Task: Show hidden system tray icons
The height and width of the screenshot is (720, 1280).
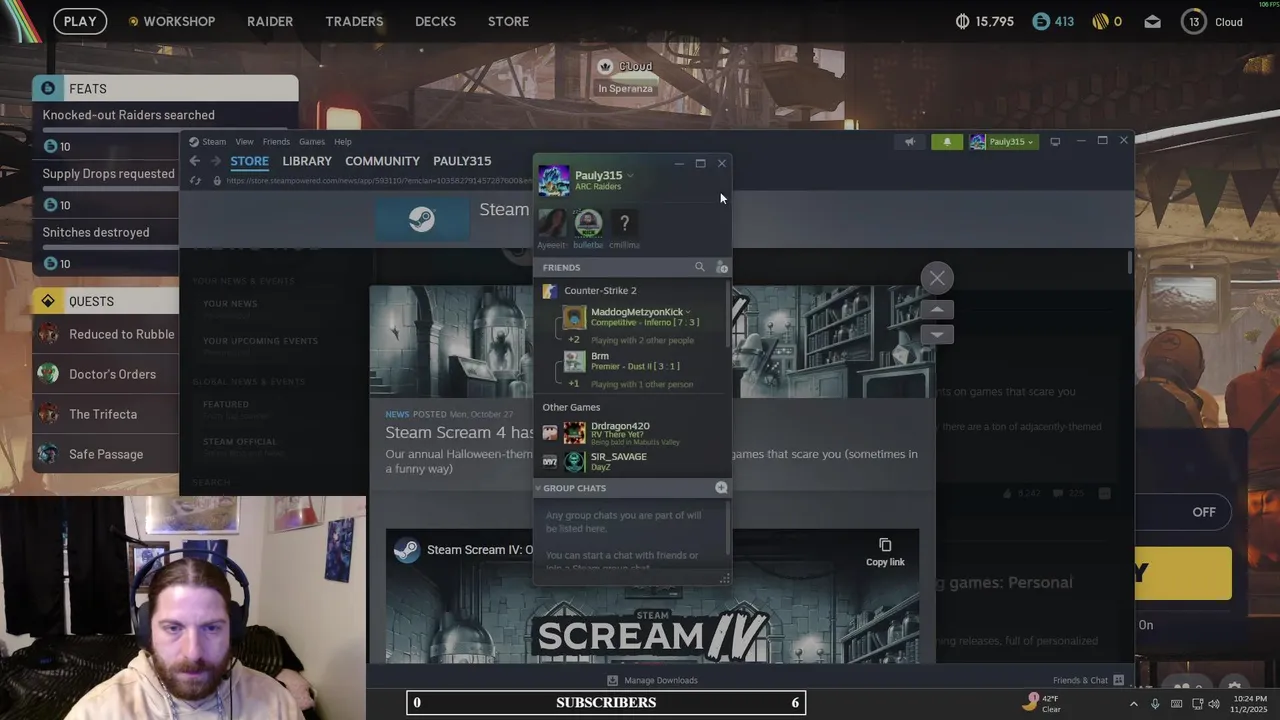Action: pyautogui.click(x=1133, y=704)
